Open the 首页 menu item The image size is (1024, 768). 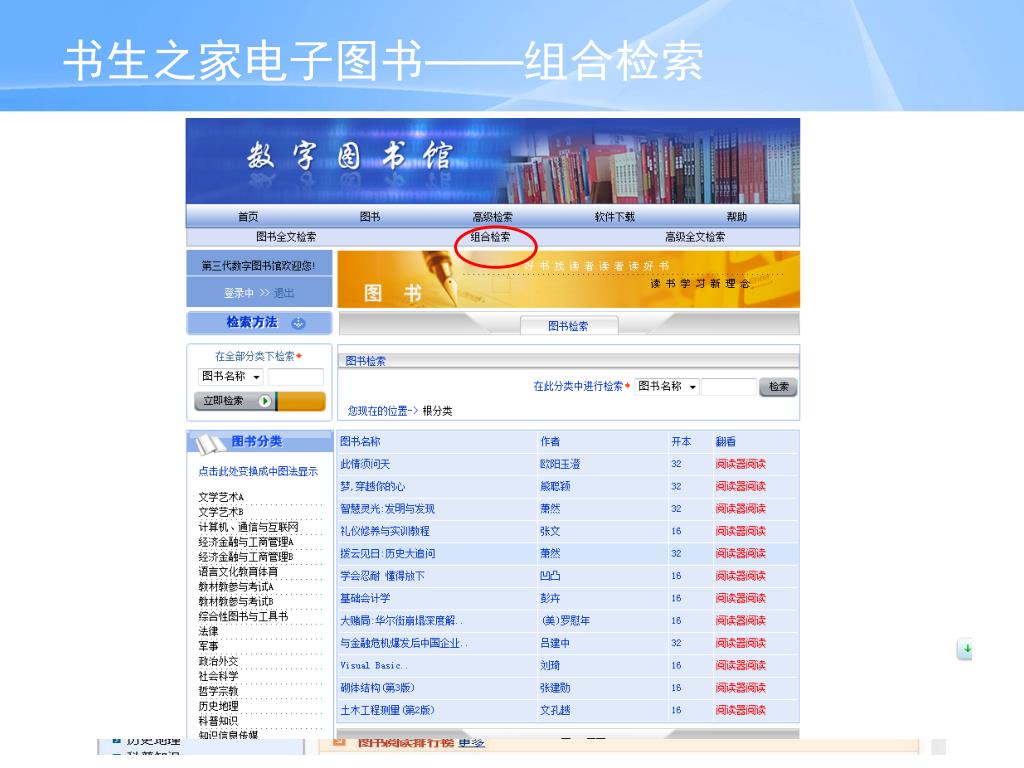[248, 217]
